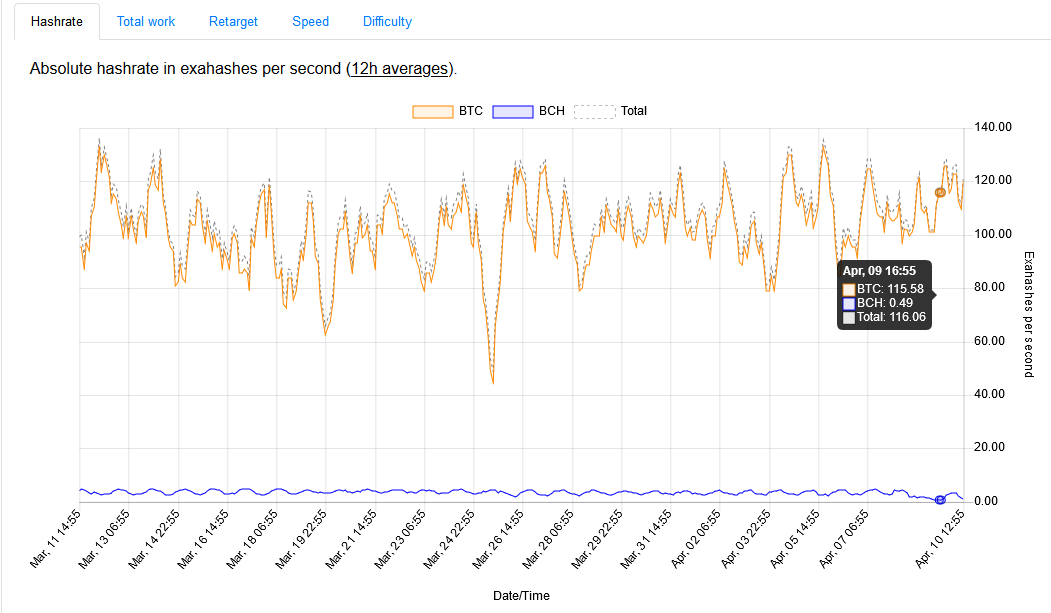Go to the Difficulty tab
This screenshot has width=1051, height=613.
tap(387, 21)
